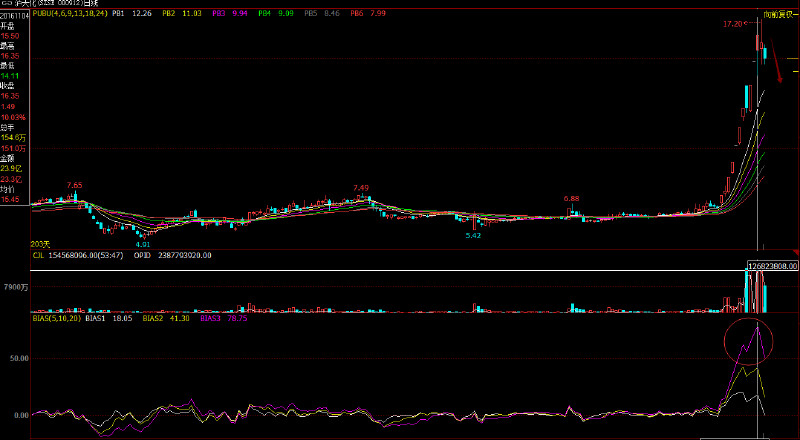Open the CJL volume indicator settings

click(x=38, y=255)
